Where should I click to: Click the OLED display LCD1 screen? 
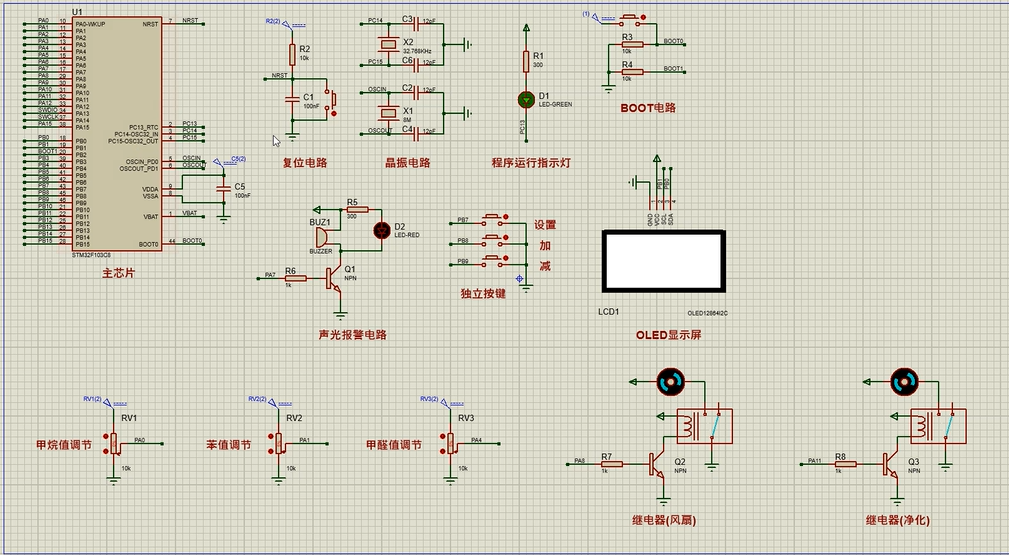coord(664,261)
